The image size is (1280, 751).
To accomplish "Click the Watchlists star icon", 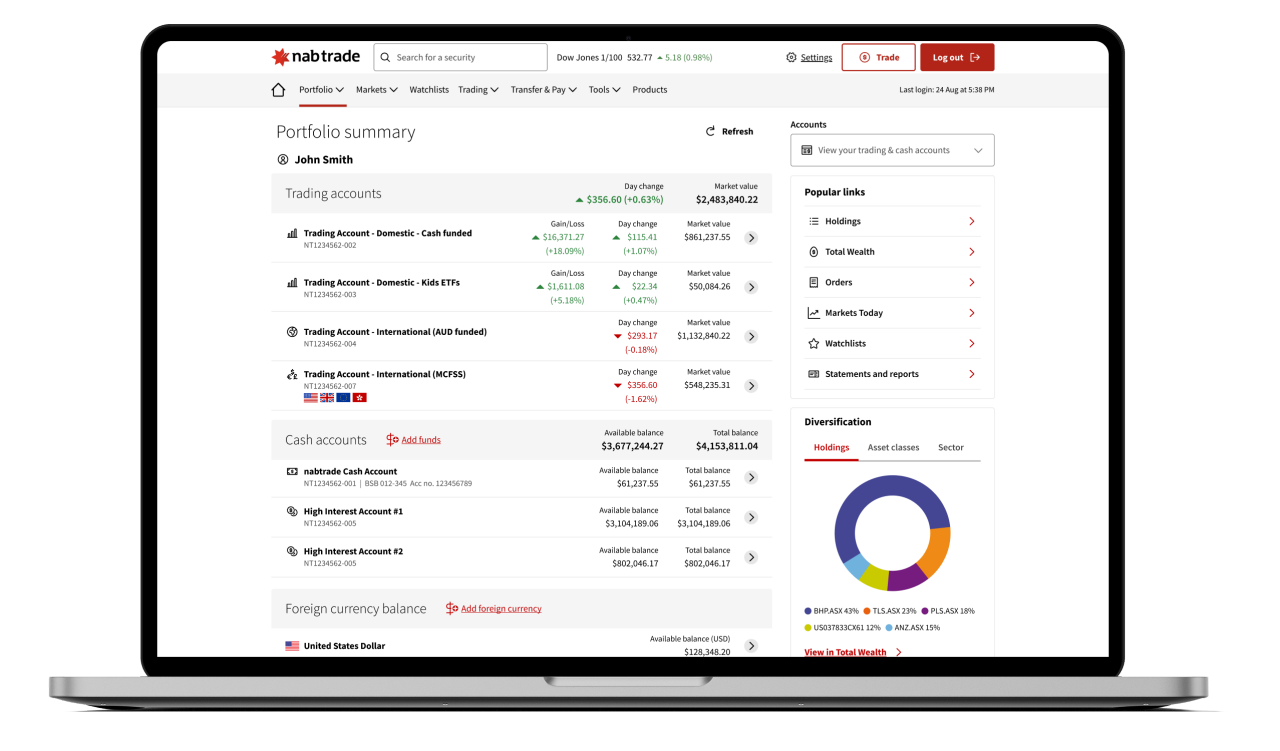I will pyautogui.click(x=814, y=343).
